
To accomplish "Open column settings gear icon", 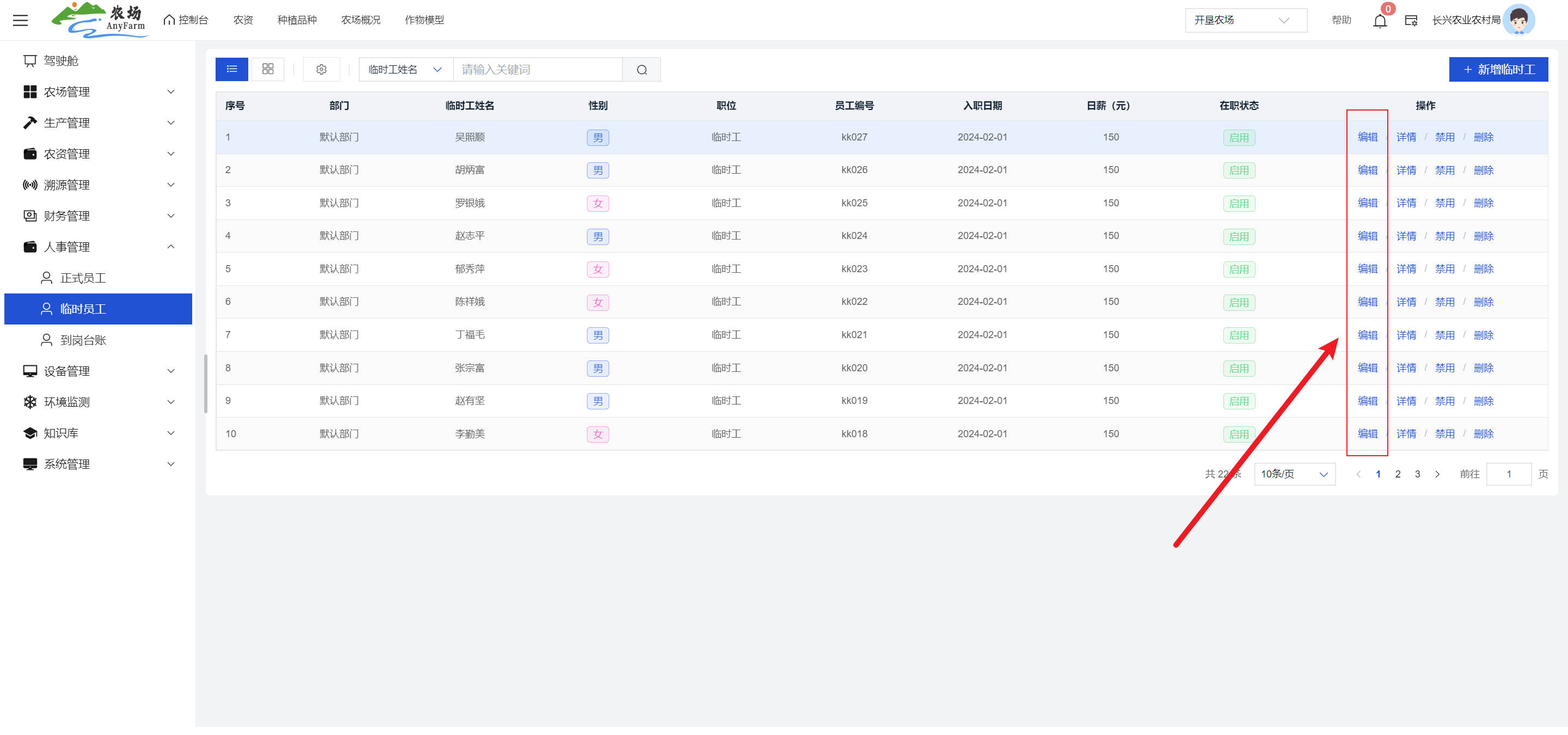I will (x=321, y=69).
